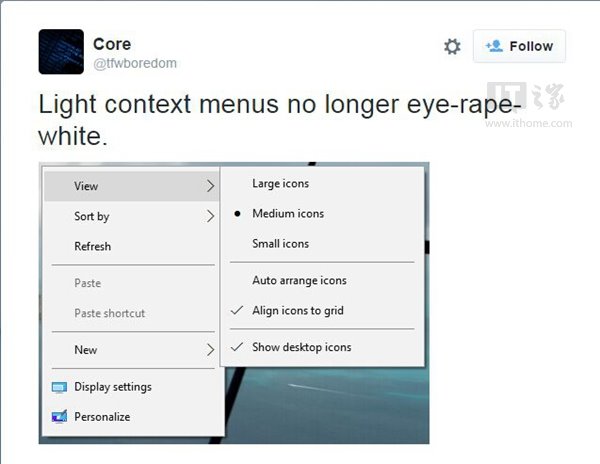Expand the Sort by submenu arrow
600x464 pixels.
tap(210, 216)
